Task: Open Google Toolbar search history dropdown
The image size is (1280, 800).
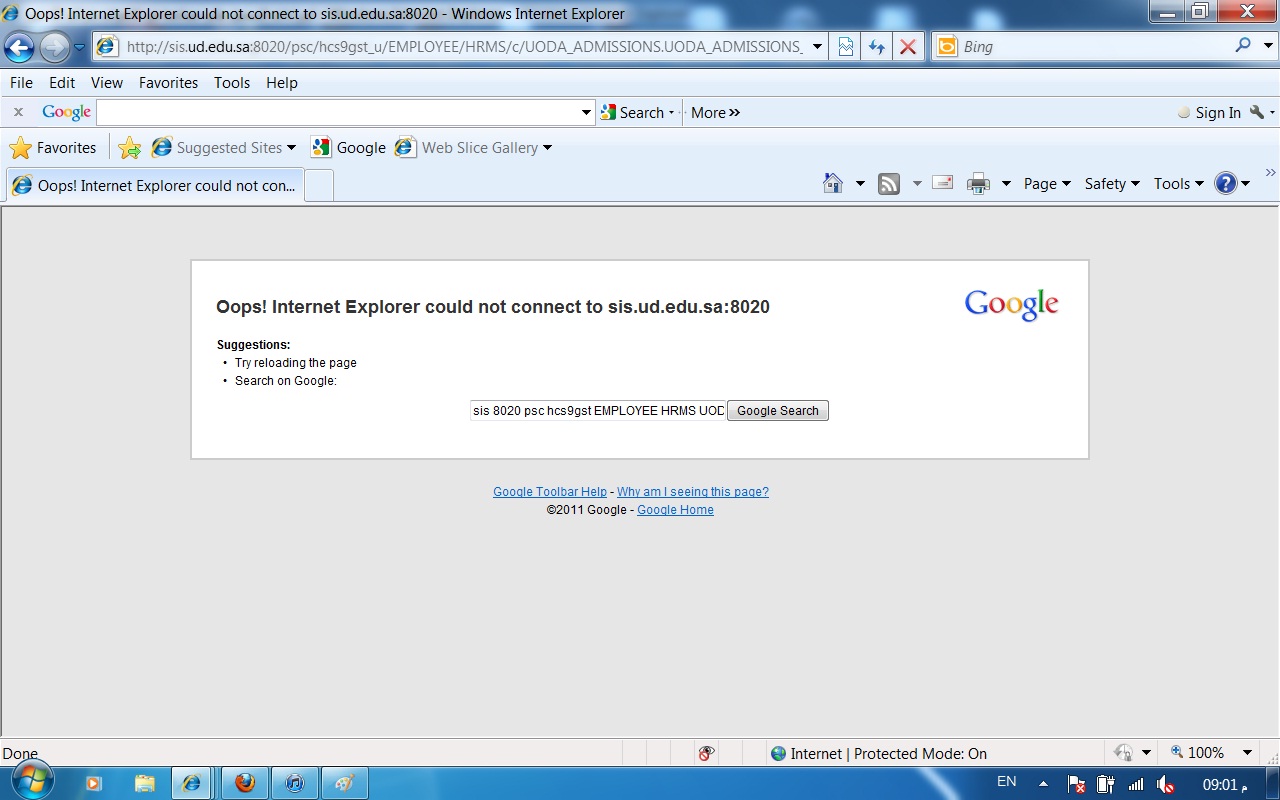Action: coord(587,113)
